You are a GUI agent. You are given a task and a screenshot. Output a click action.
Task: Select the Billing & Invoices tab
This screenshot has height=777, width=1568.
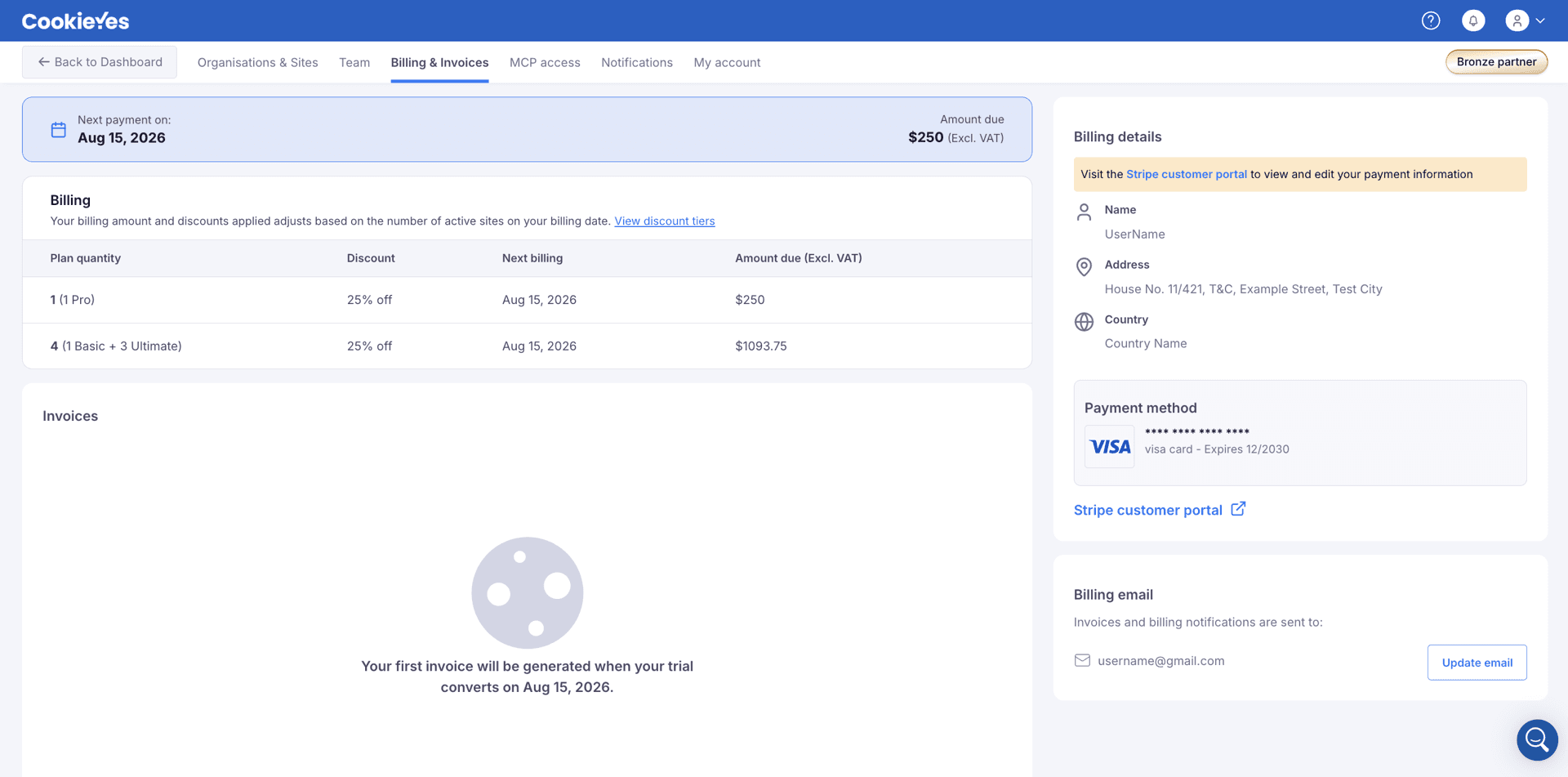(x=439, y=63)
